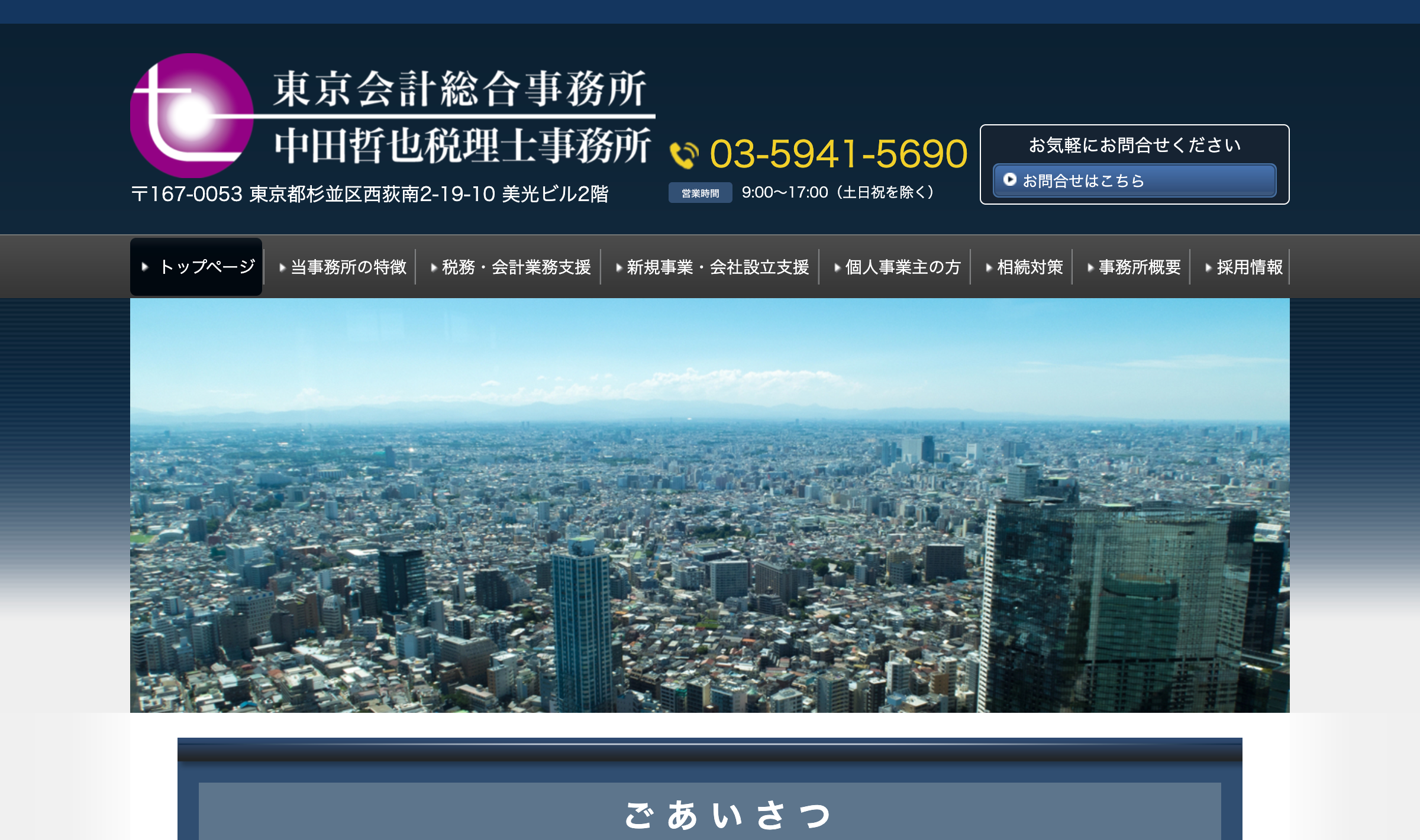Select 個人事業主の方 navigation item
This screenshot has height=840, width=1420.
click(902, 267)
